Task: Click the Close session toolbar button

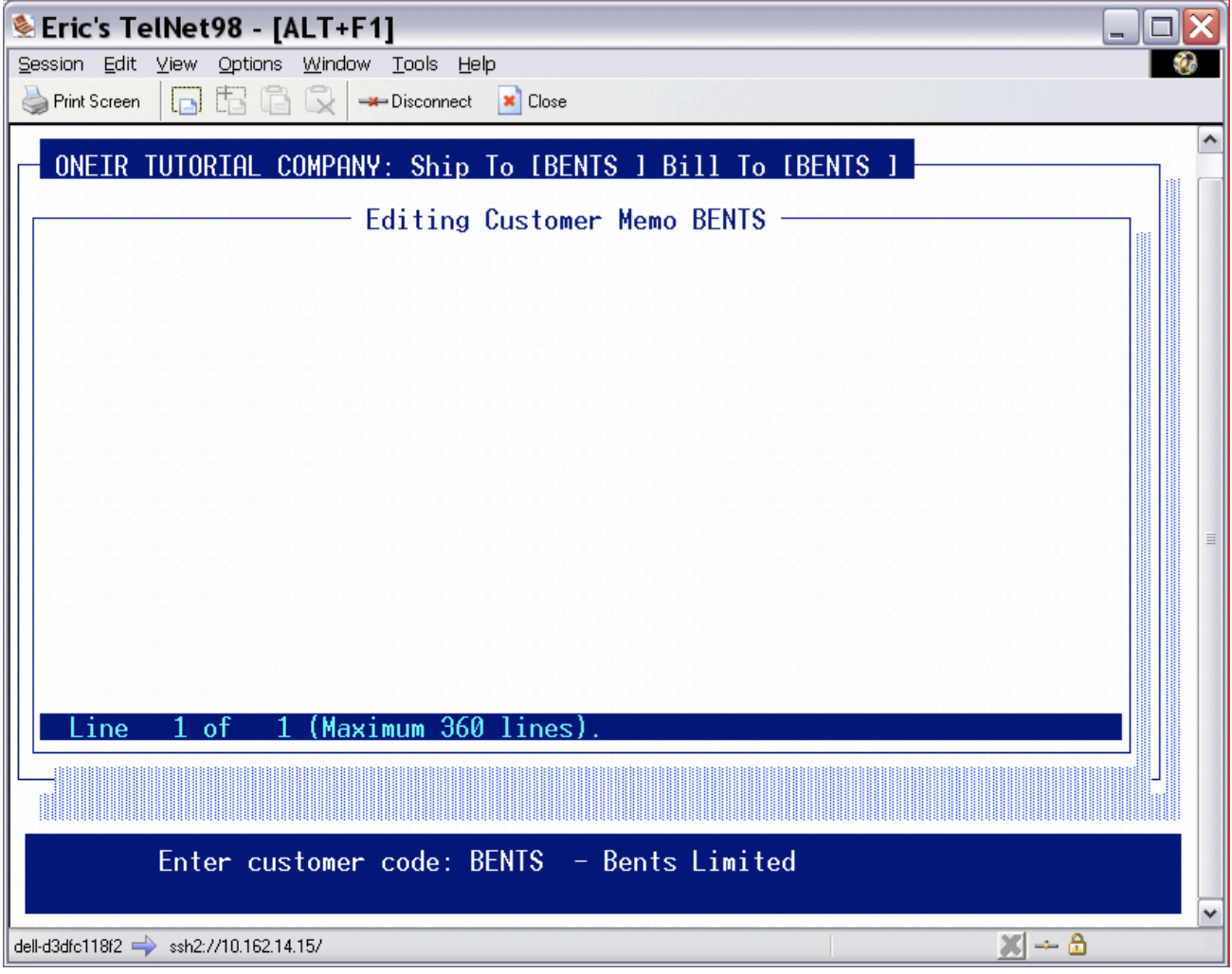Action: [533, 101]
